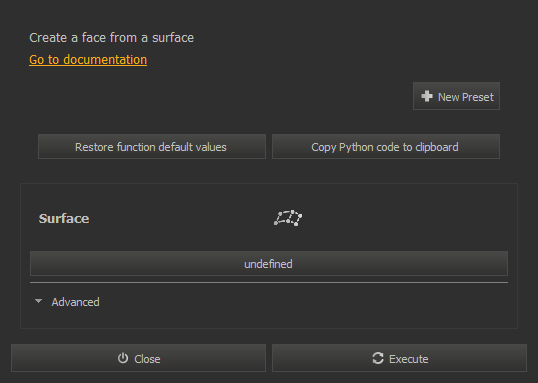This screenshot has width=538, height=383.
Task: Select the undefined surface value field
Action: pyautogui.click(x=269, y=264)
